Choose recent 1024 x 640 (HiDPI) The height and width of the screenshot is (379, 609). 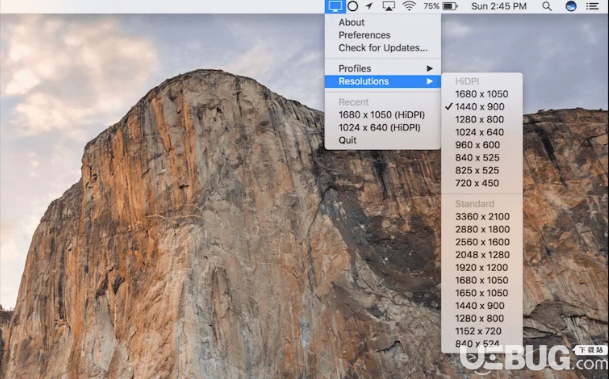(383, 128)
